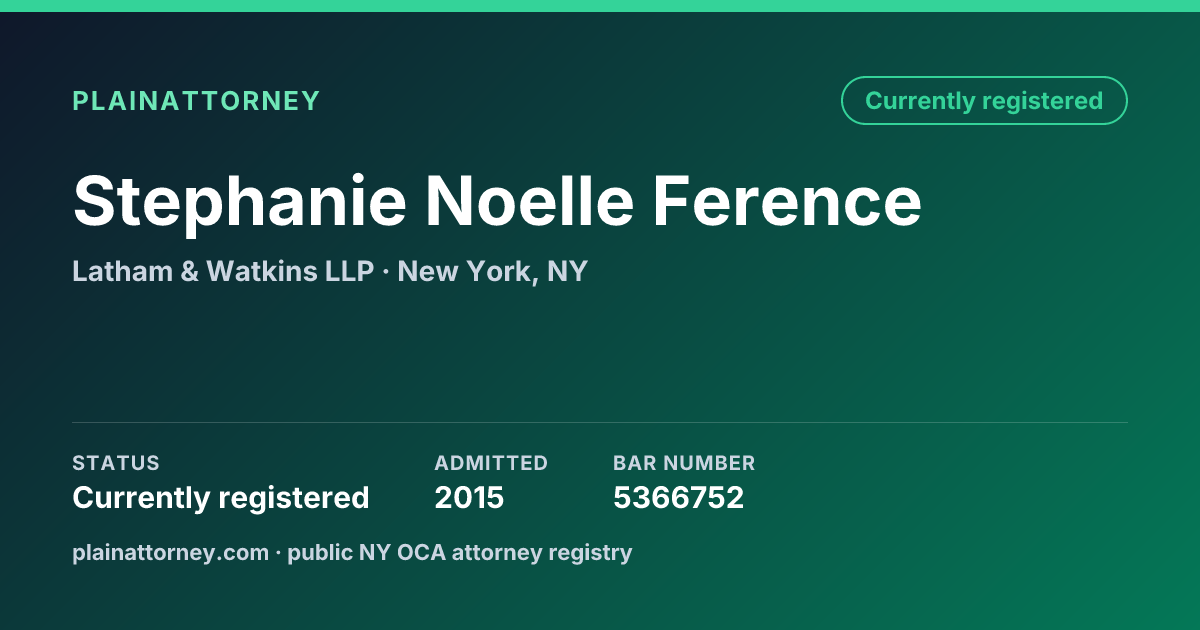Click the word Stephanie in the name
The width and height of the screenshot is (1200, 630).
coord(240,201)
